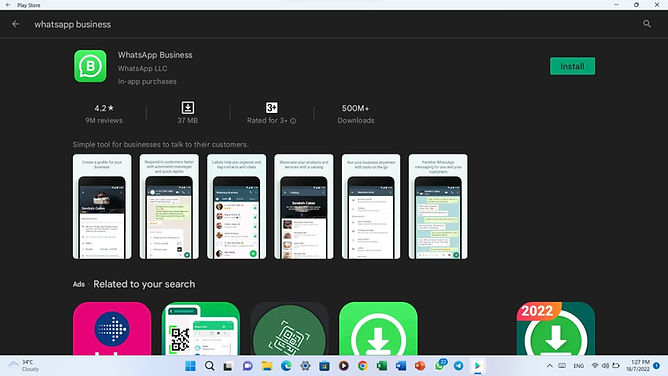
Task: Open the battery status tray icon
Action: tap(616, 366)
